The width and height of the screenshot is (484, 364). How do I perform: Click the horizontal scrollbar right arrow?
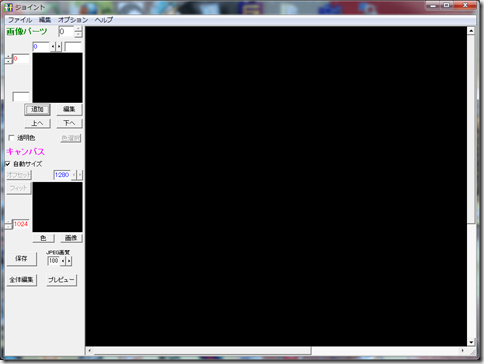(463, 351)
